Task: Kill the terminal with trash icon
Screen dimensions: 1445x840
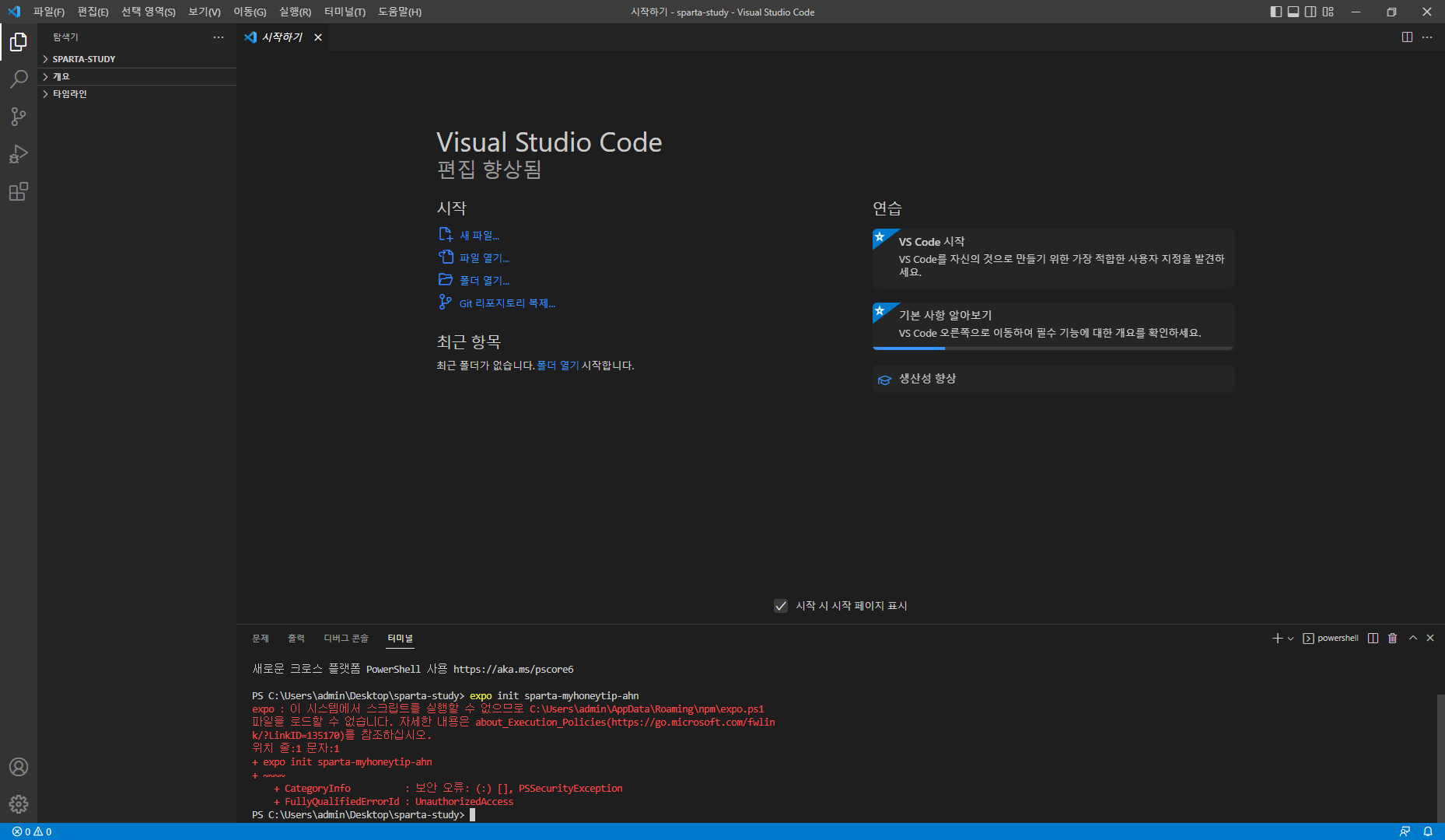Action: [x=1393, y=639]
